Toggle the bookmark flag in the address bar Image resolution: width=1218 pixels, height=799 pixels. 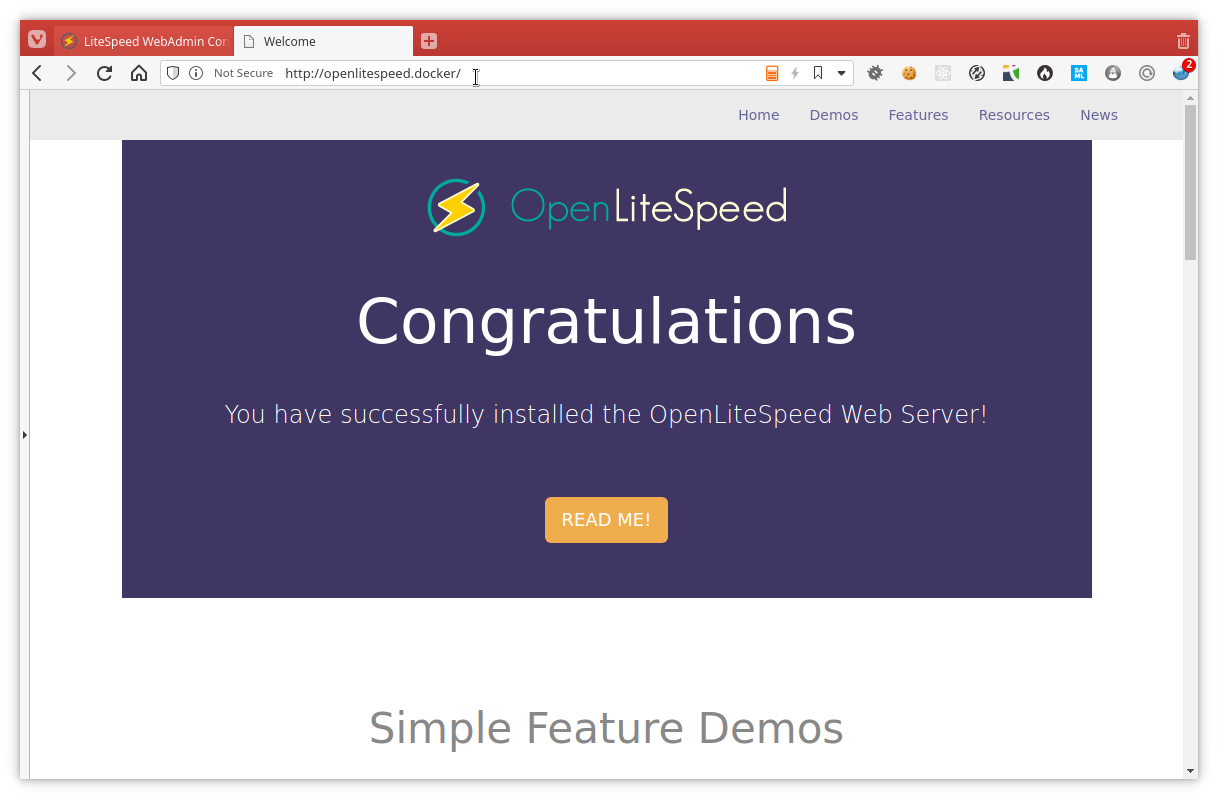click(x=817, y=72)
